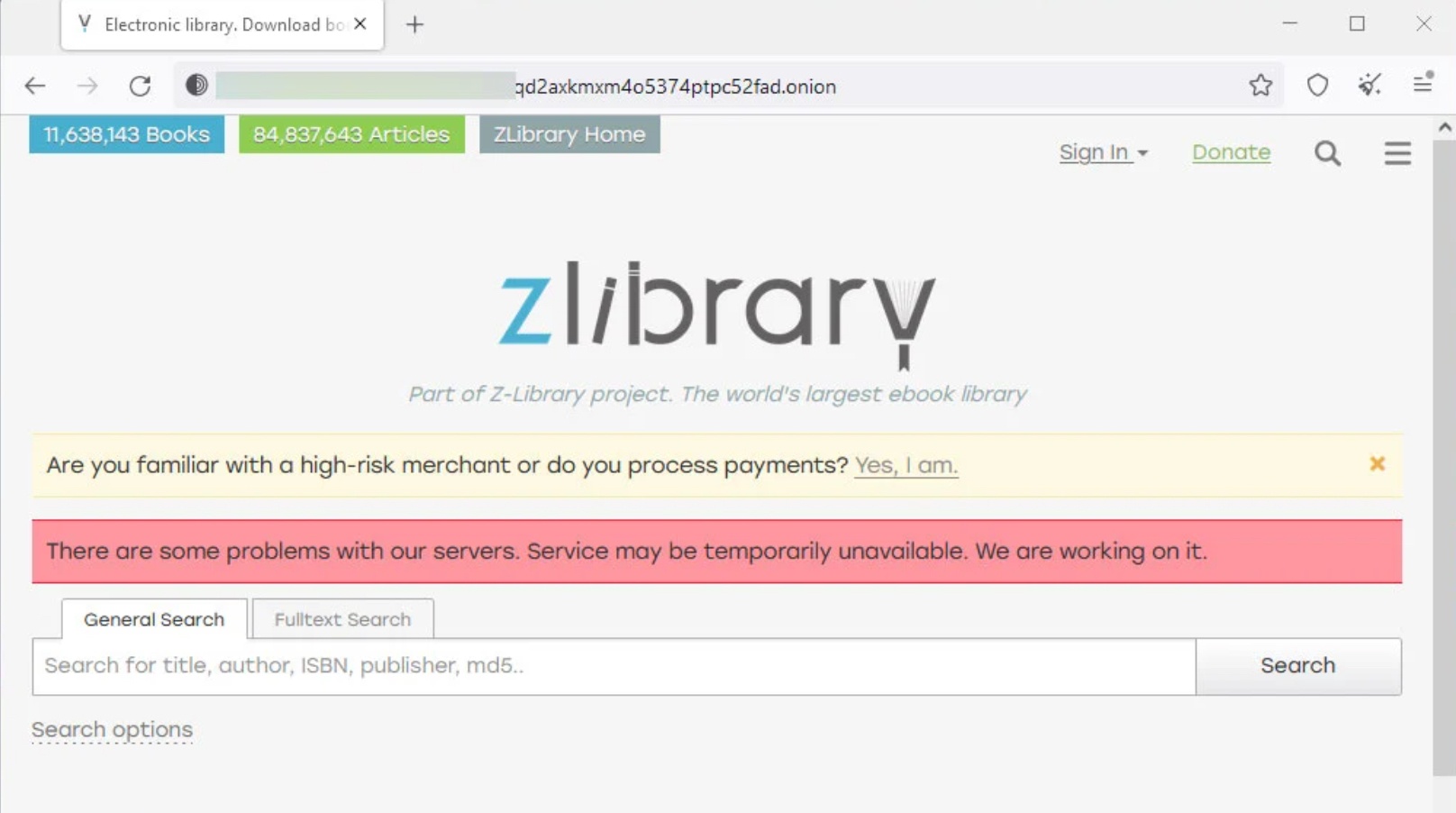The image size is (1456, 813).
Task: Open the shield security level icon
Action: 1317,86
